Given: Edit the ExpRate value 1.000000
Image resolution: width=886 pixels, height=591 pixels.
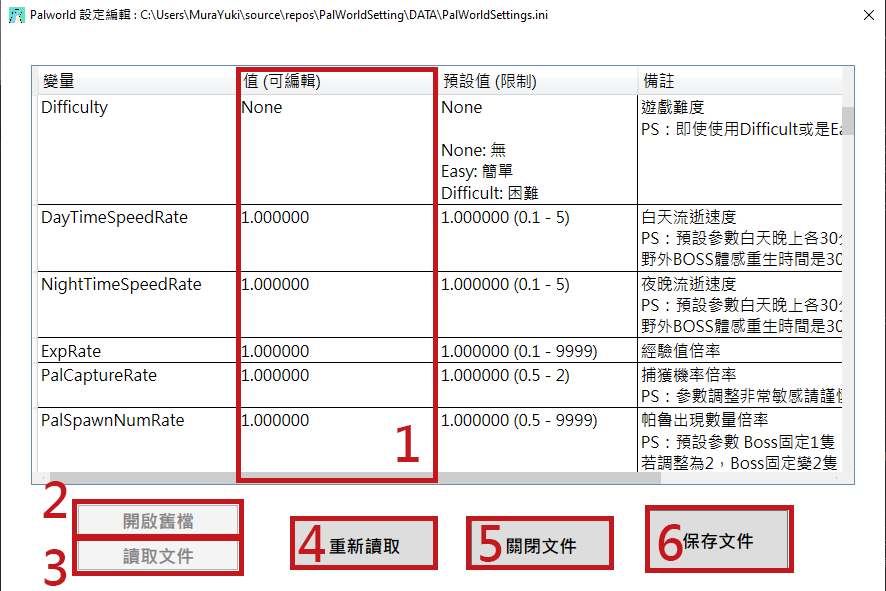Looking at the screenshot, I should 337,351.
